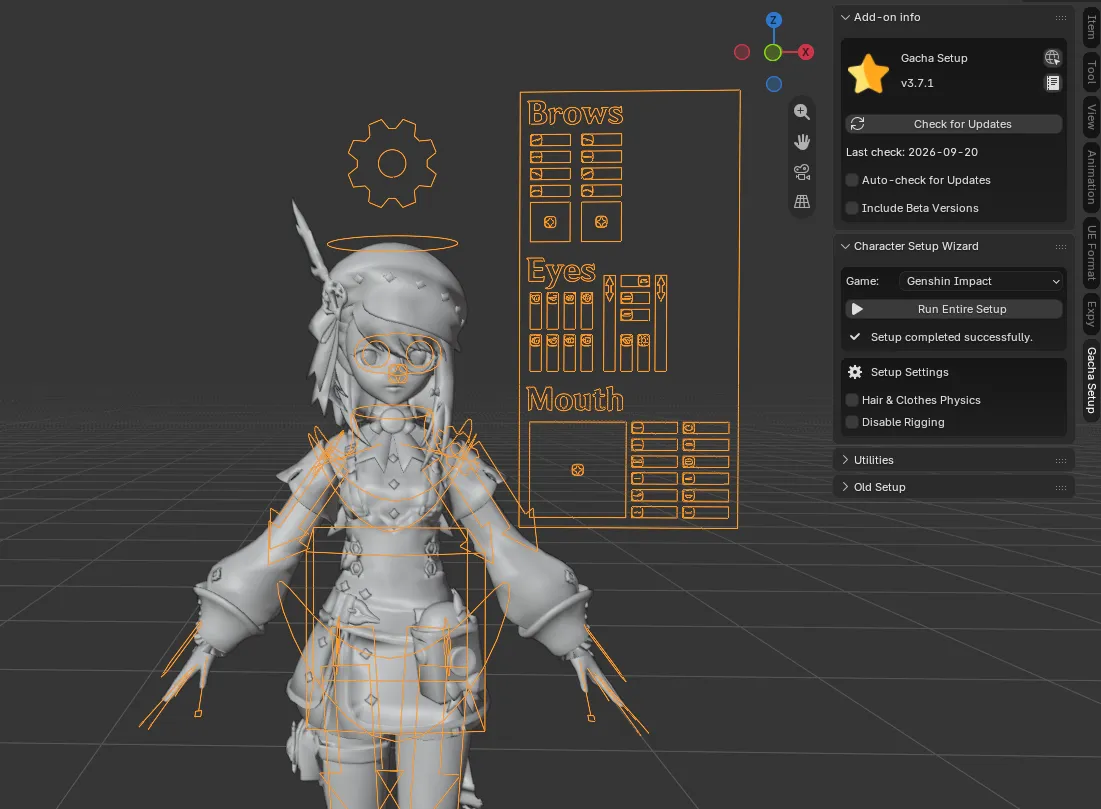Collapse the Character Setup Wizard panel

tap(845, 246)
